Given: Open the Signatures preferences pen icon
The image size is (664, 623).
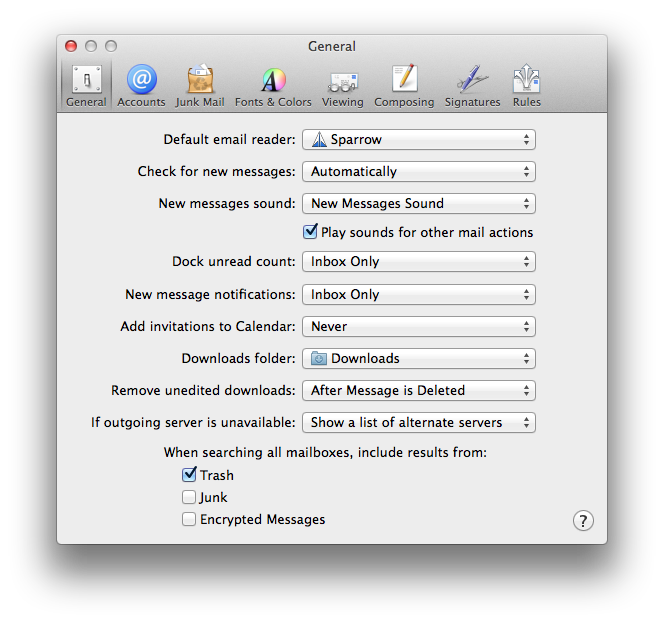Looking at the screenshot, I should (x=472, y=79).
